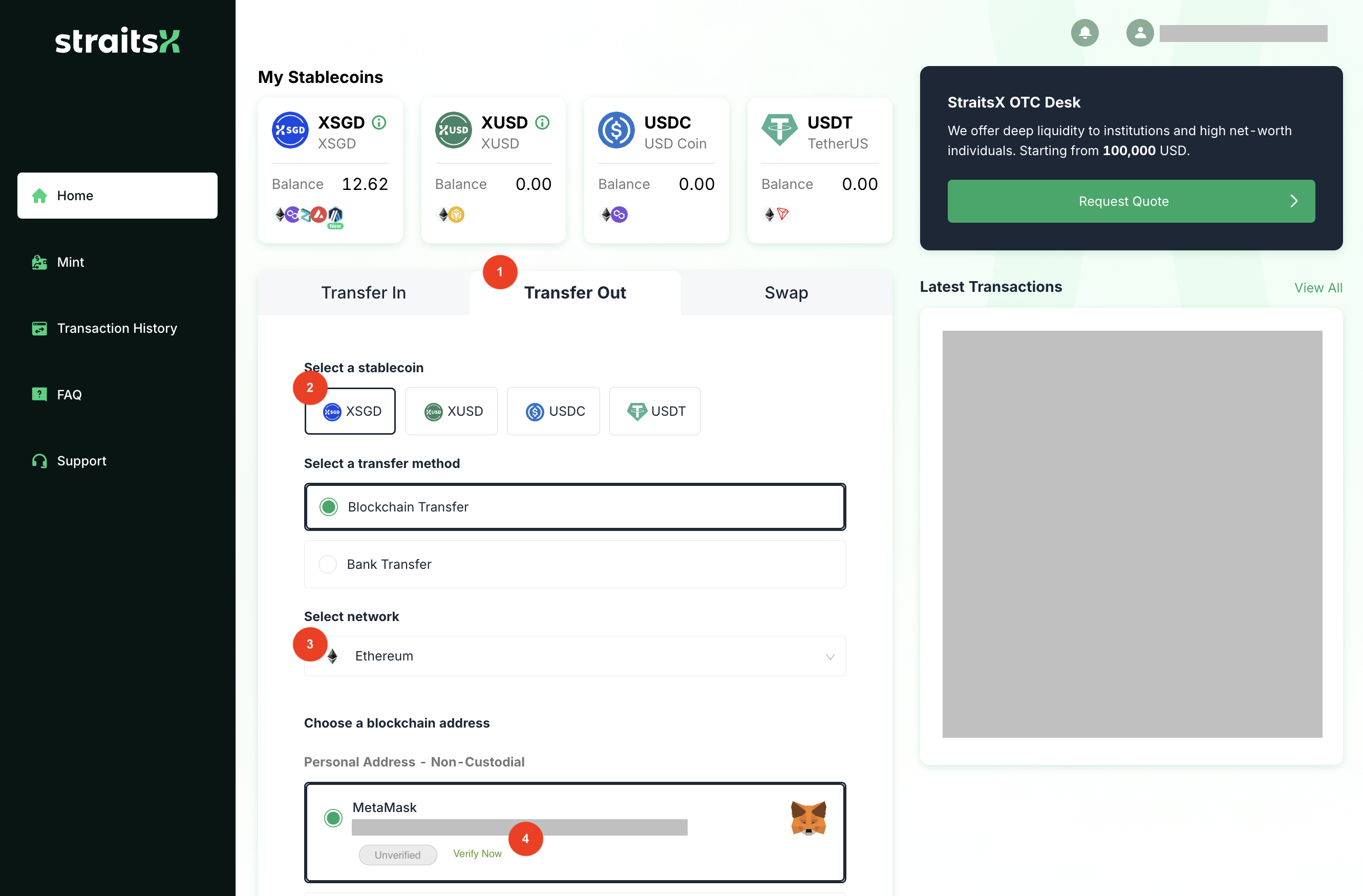
Task: Click the USDT Tether card icon
Action: (779, 130)
